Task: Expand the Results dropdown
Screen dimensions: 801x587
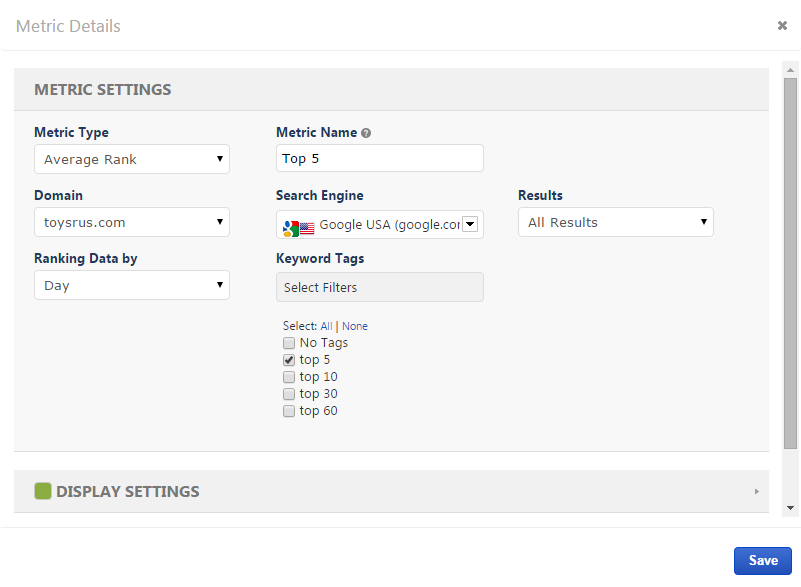Action: pyautogui.click(x=615, y=222)
